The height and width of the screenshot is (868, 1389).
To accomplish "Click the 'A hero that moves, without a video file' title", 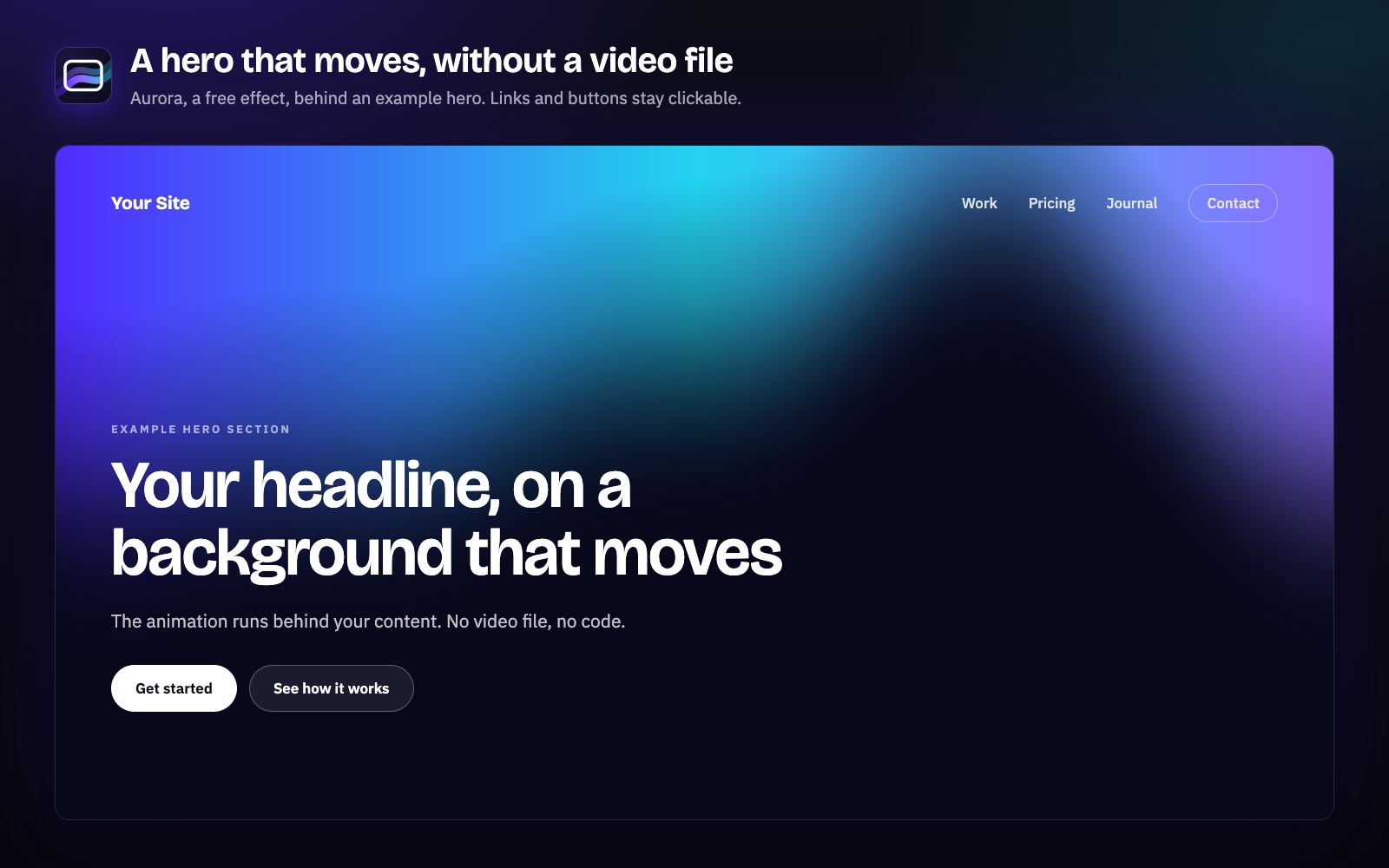I will coord(431,61).
